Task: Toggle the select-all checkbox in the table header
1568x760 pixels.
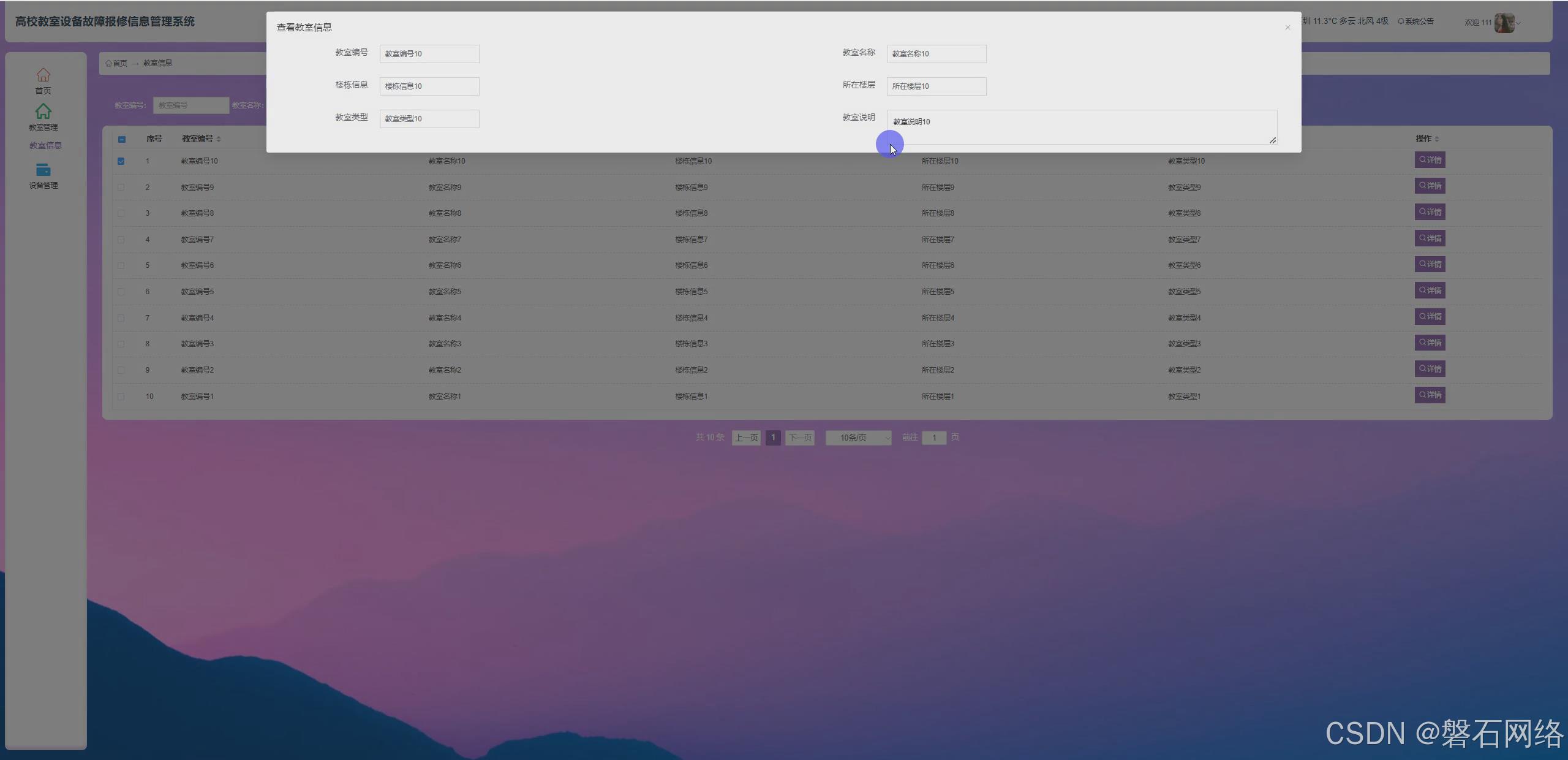Action: click(x=121, y=139)
